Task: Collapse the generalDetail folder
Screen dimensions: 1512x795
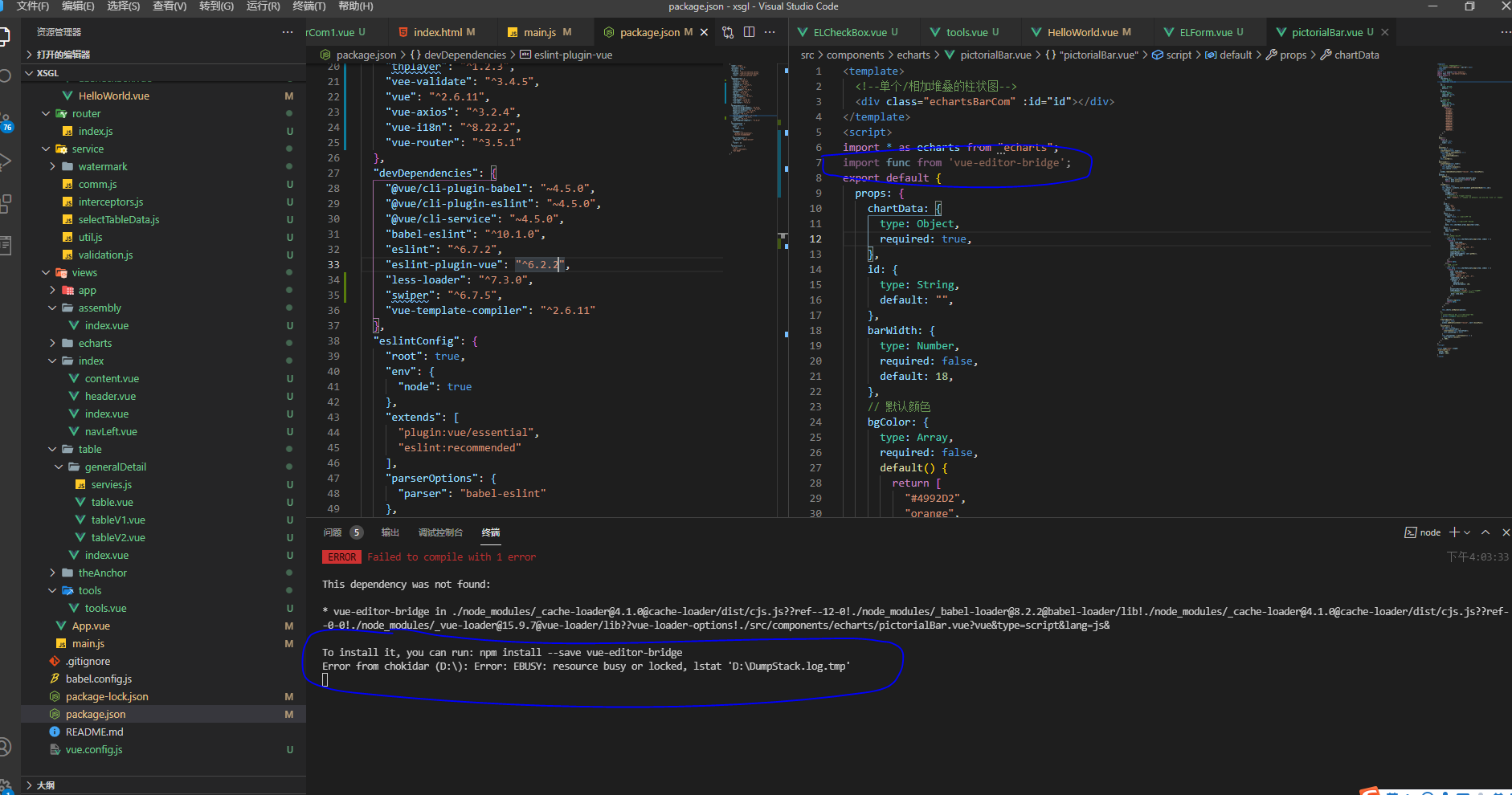Action: tap(163, 467)
